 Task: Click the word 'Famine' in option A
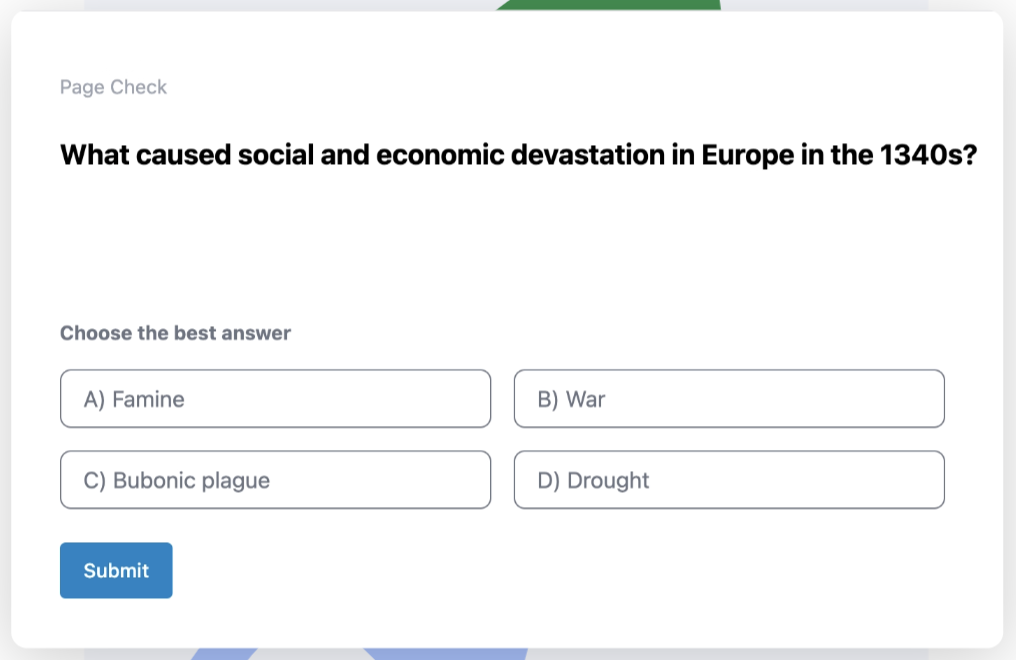click(x=148, y=400)
